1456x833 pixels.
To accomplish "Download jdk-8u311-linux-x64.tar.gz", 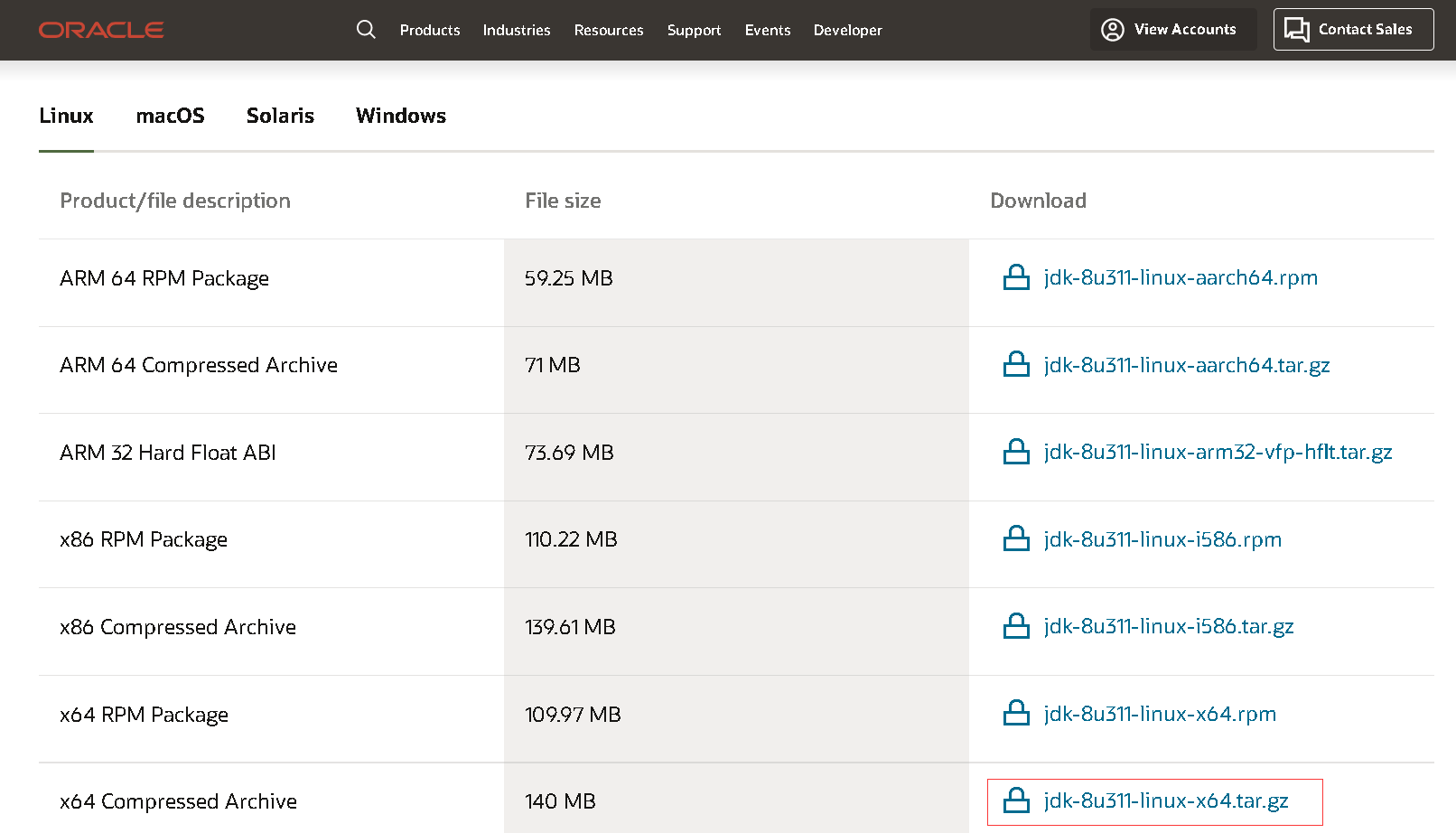I will [x=1166, y=800].
